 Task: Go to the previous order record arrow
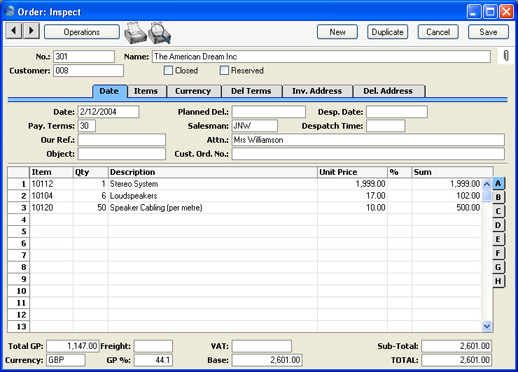[14, 31]
